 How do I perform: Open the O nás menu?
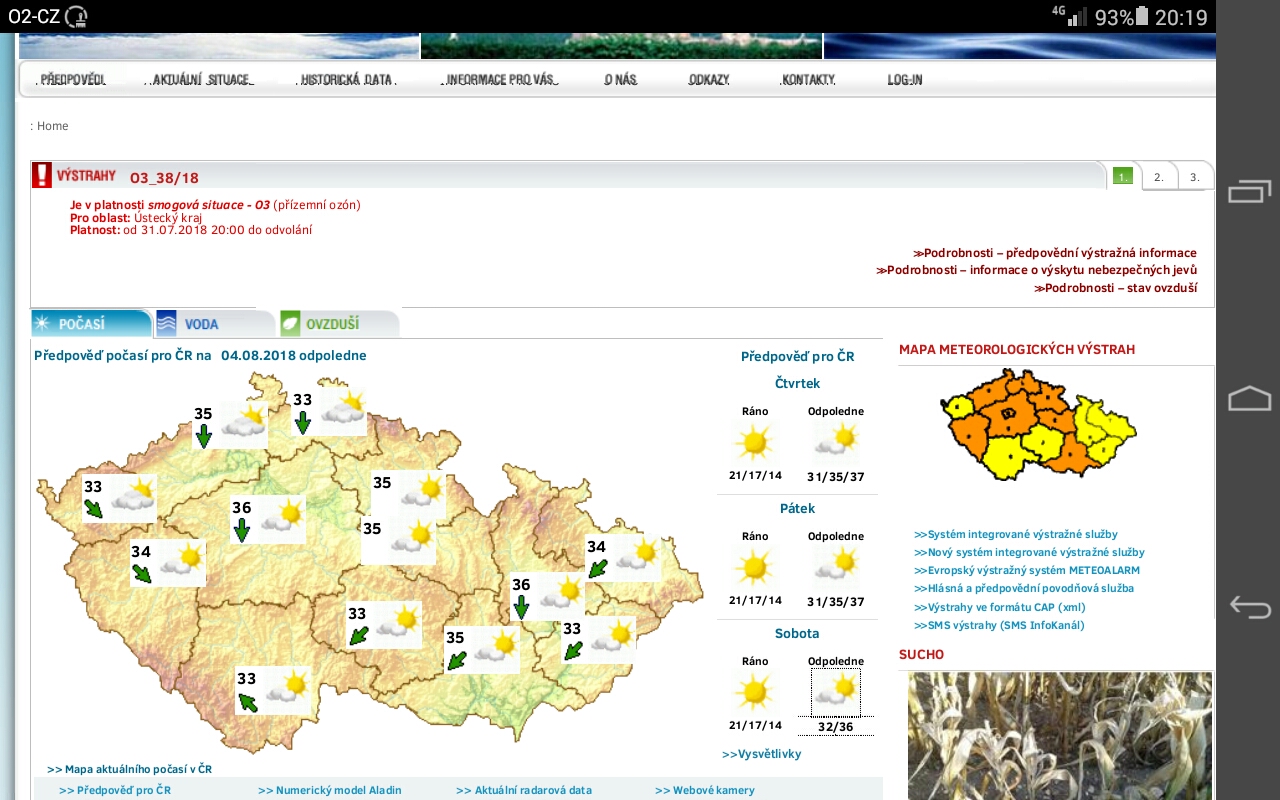tap(620, 80)
